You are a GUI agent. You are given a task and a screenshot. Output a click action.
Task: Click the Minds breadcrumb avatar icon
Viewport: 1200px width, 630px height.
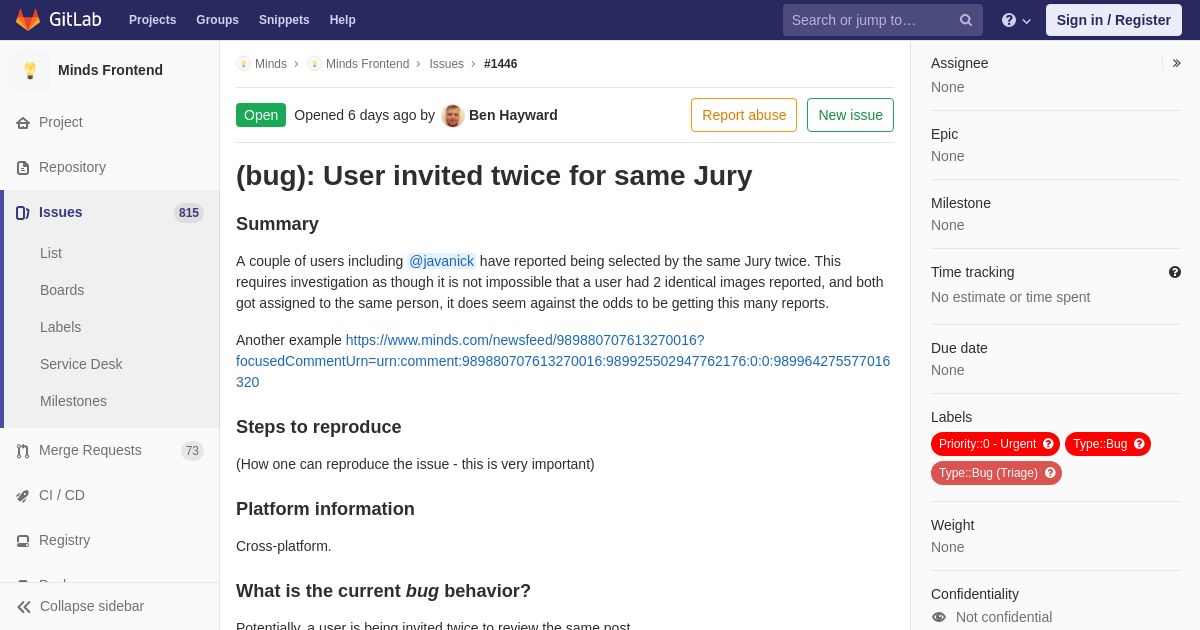pos(243,64)
